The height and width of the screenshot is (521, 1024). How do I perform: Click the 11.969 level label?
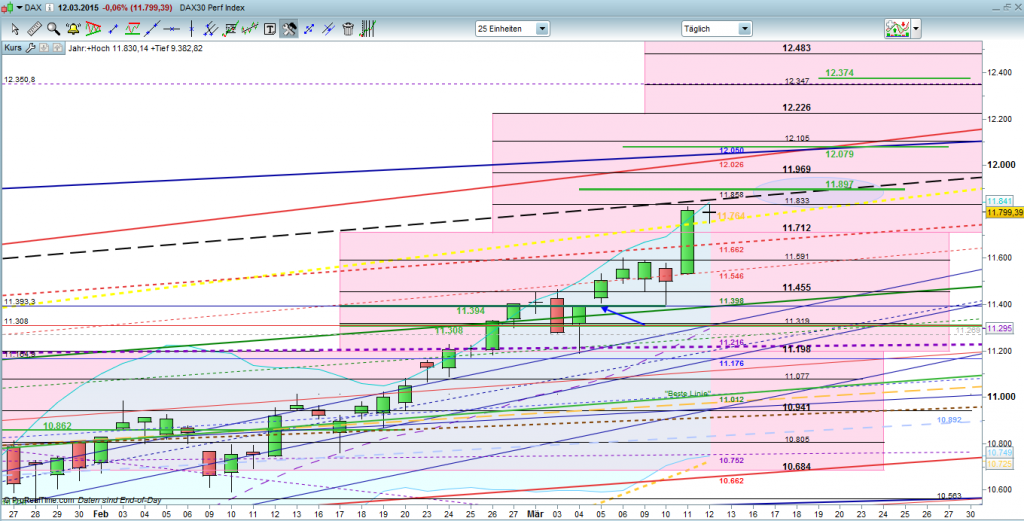(x=797, y=169)
